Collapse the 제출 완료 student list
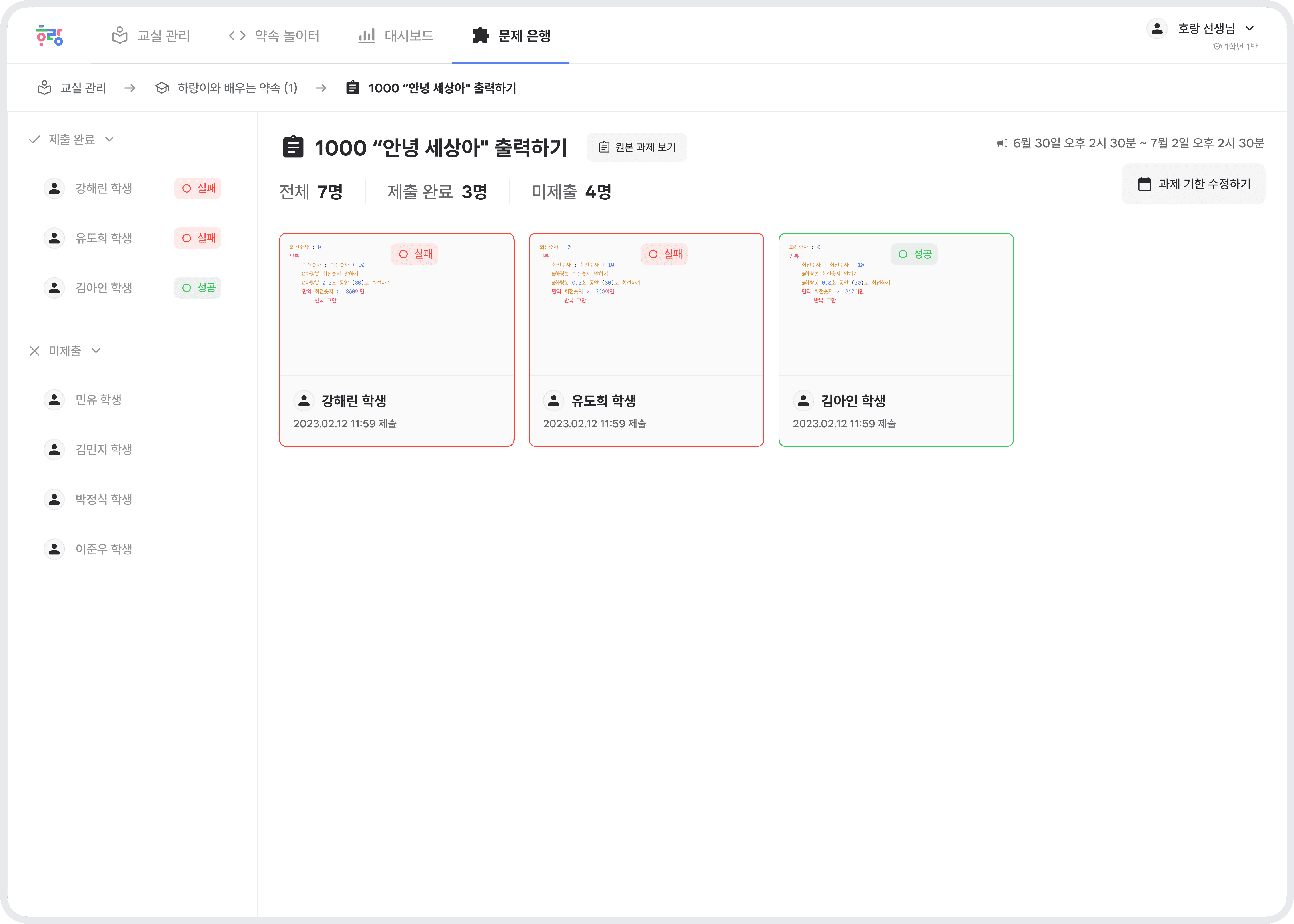The height and width of the screenshot is (924, 1294). pos(109,139)
